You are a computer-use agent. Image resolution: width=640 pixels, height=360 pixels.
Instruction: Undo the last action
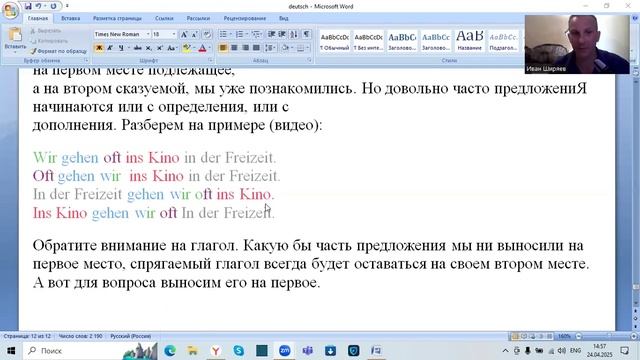[38, 6]
